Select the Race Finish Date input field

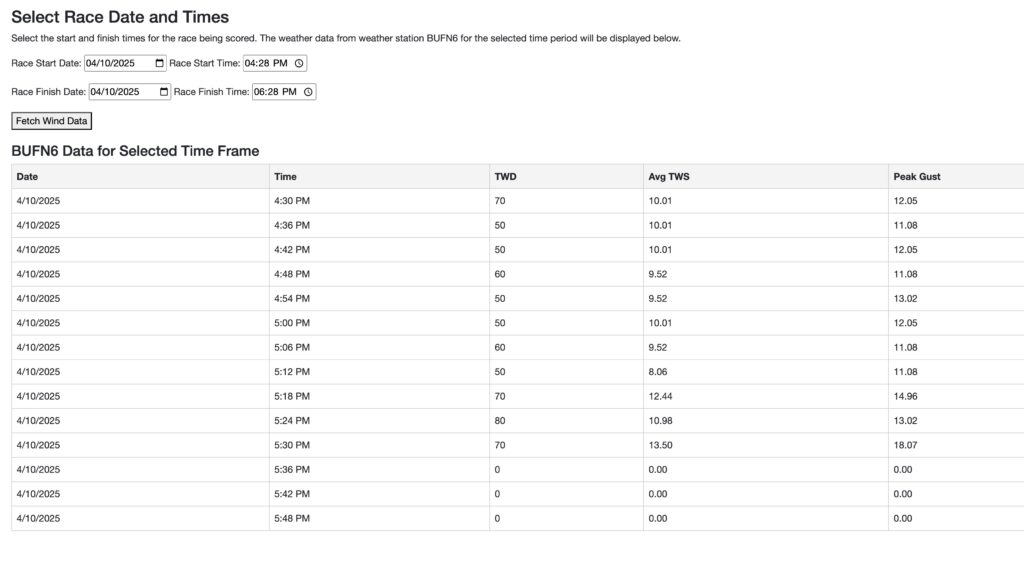130,92
